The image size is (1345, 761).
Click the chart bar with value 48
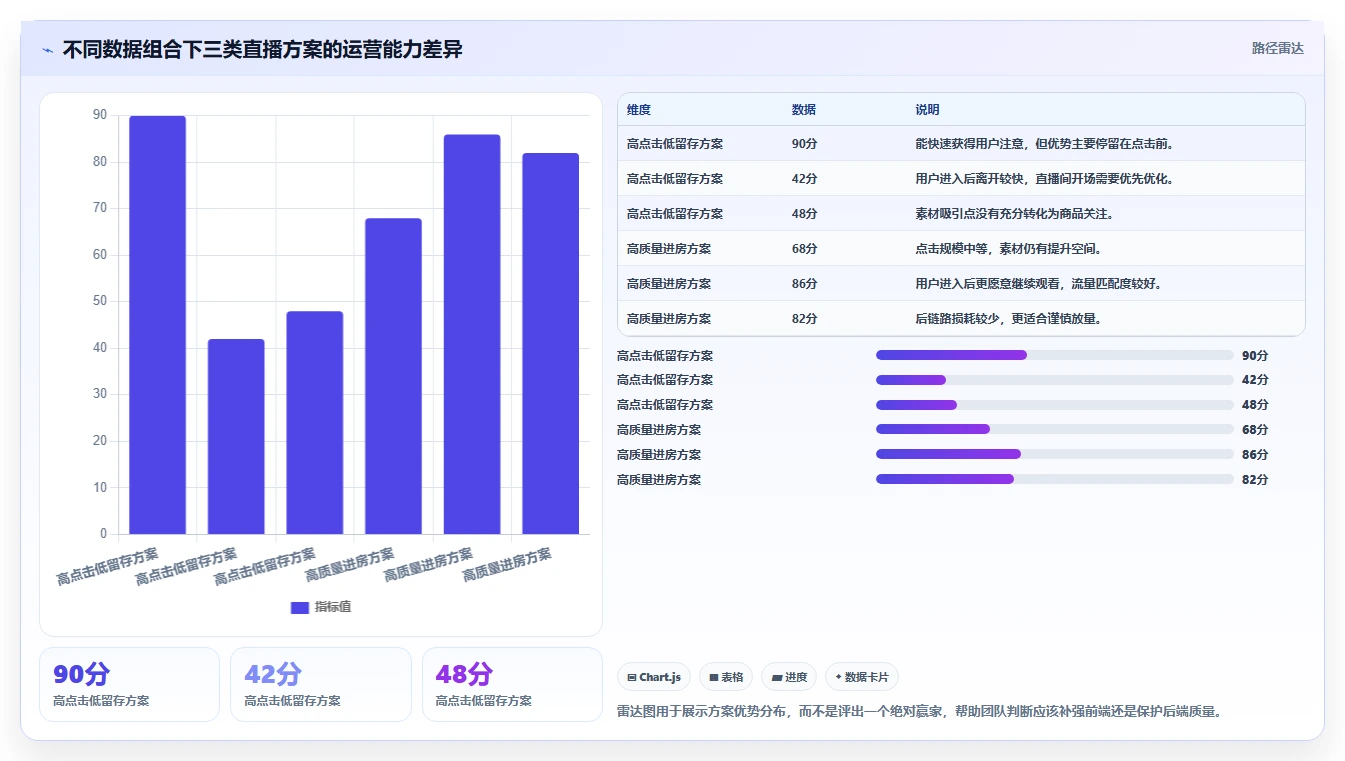[x=315, y=422]
